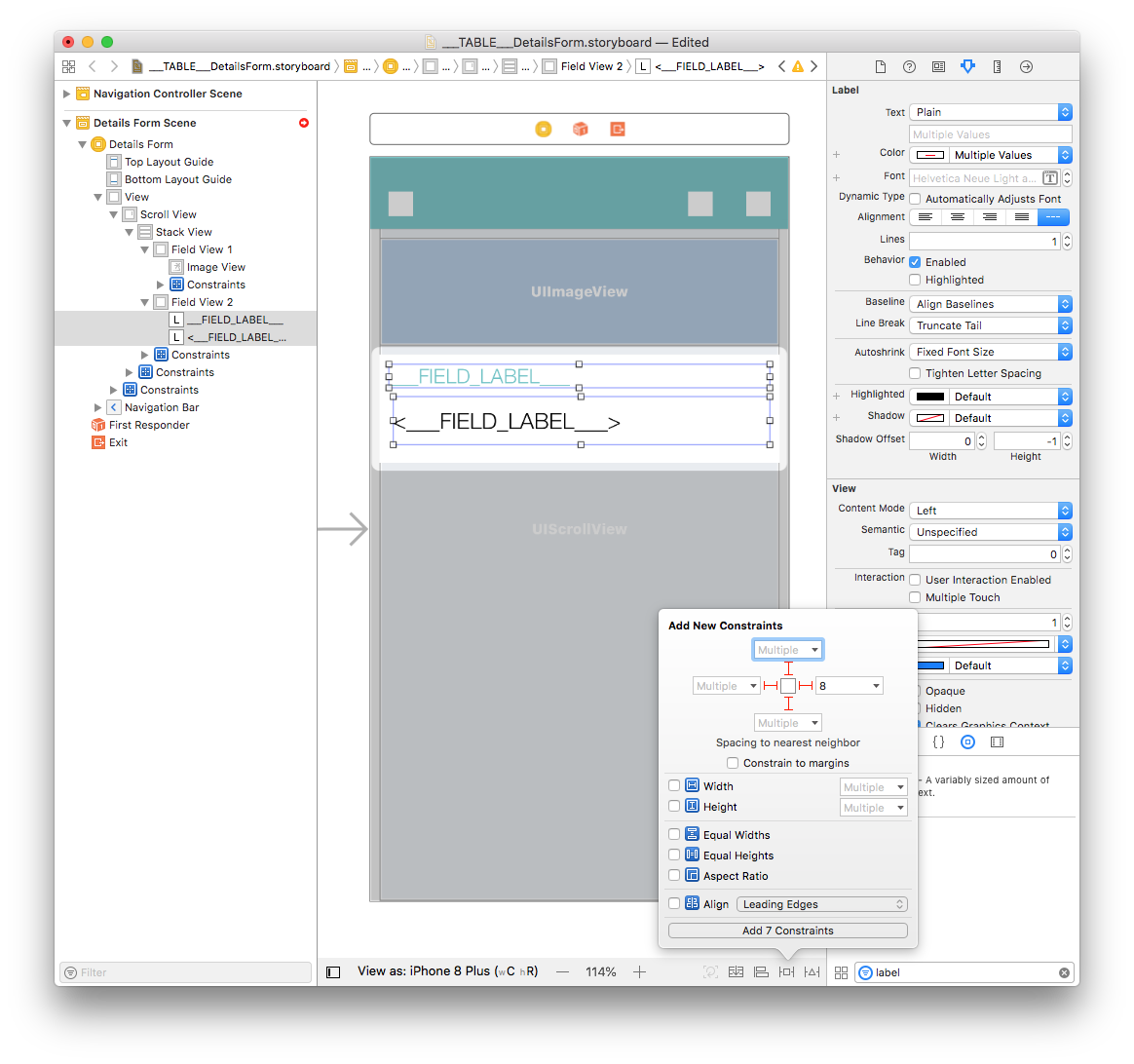Tick Aspect Ratio constraint
The width and height of the screenshot is (1134, 1064).
coord(674,875)
